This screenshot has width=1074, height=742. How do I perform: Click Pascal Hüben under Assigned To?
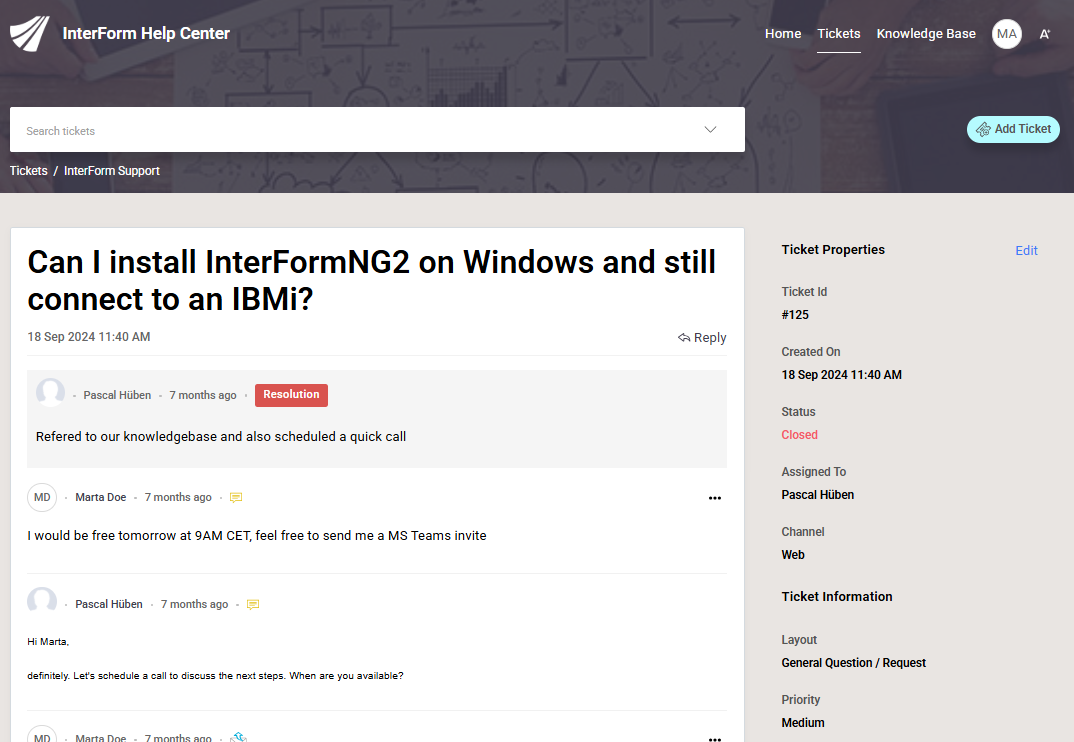[818, 495]
